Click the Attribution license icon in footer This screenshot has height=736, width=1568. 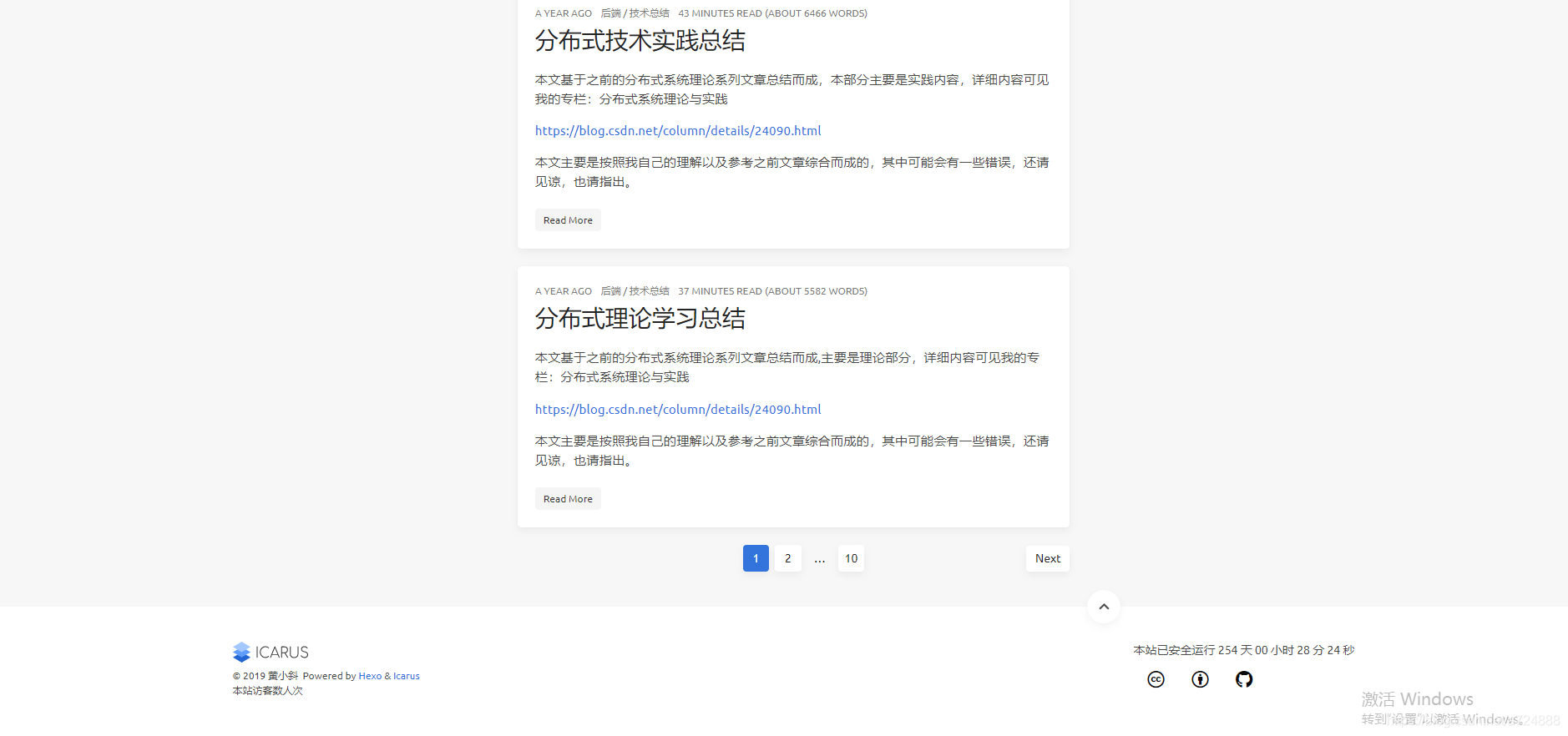click(1200, 679)
